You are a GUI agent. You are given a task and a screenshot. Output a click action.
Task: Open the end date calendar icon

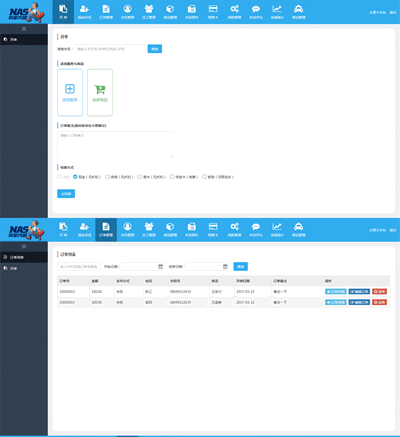click(225, 266)
